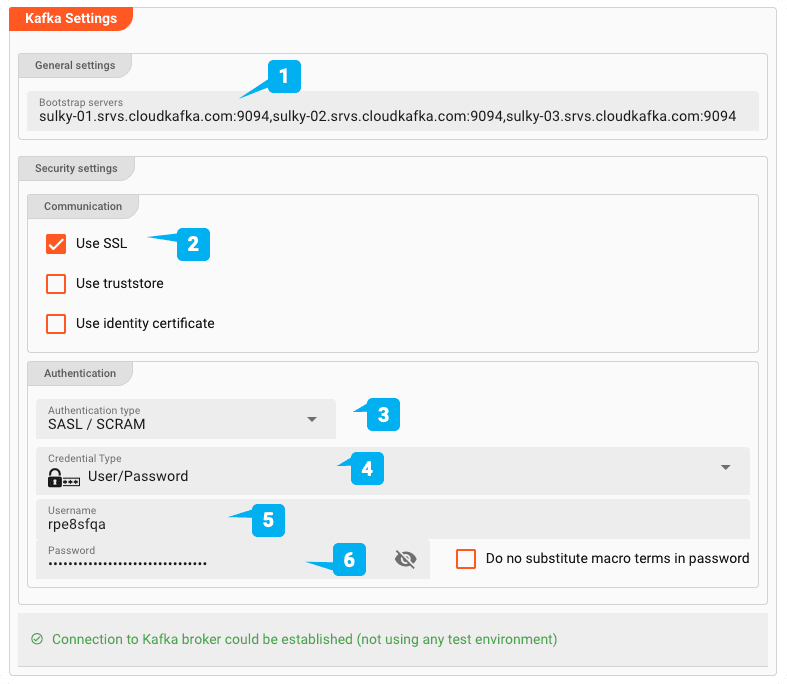Click the blue callout marker number 4
787x684 pixels.
[x=367, y=469]
